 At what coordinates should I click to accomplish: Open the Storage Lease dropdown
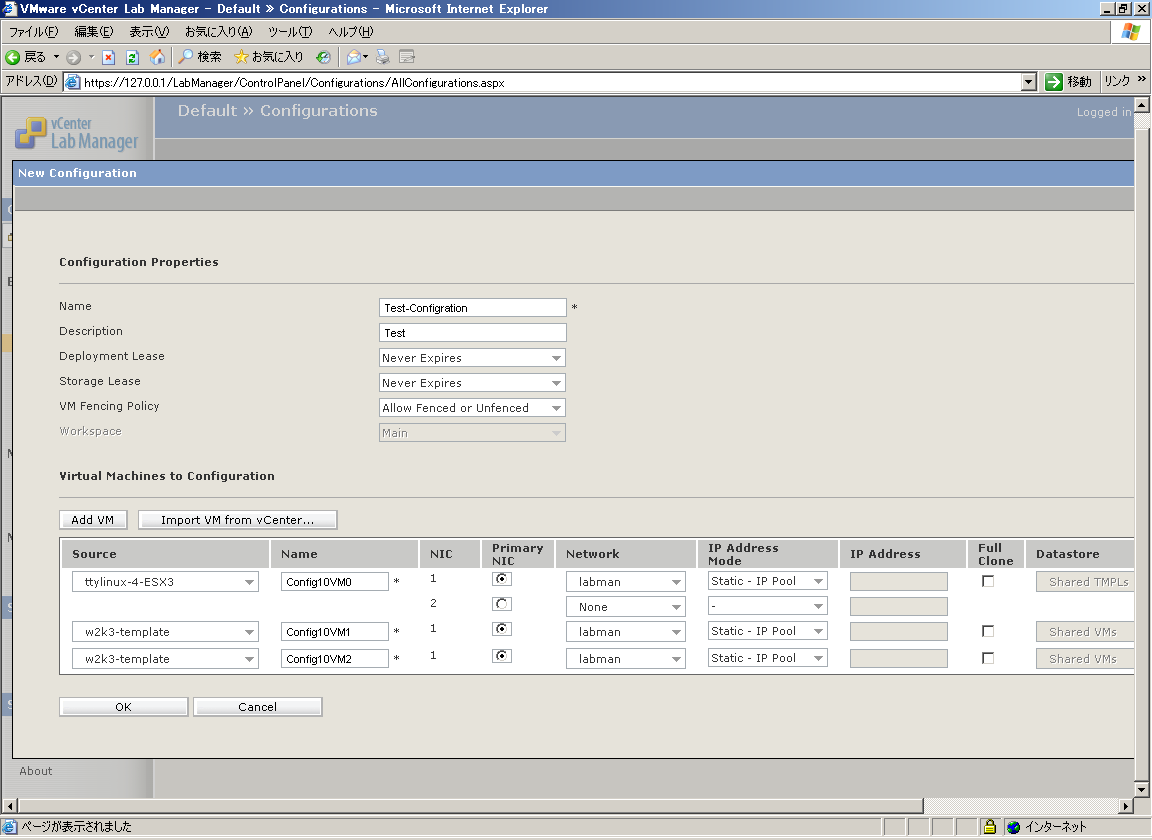pyautogui.click(x=472, y=383)
